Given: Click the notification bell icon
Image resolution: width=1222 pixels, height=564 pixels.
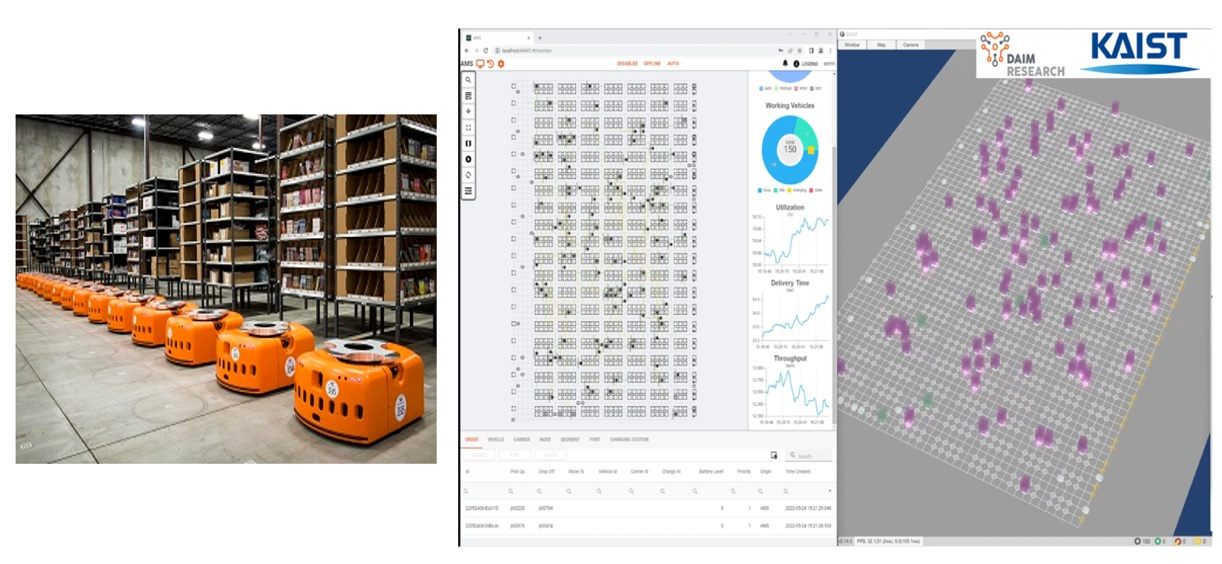Looking at the screenshot, I should [x=785, y=63].
